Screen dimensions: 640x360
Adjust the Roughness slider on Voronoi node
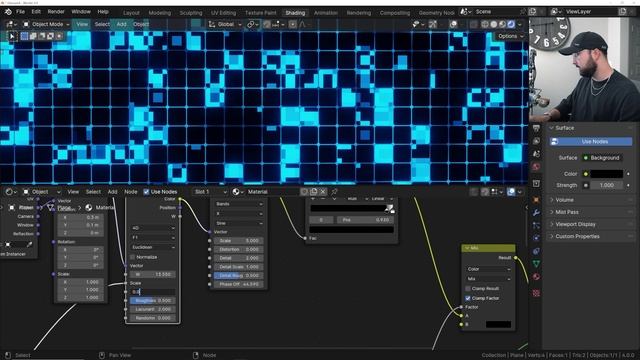(x=153, y=301)
